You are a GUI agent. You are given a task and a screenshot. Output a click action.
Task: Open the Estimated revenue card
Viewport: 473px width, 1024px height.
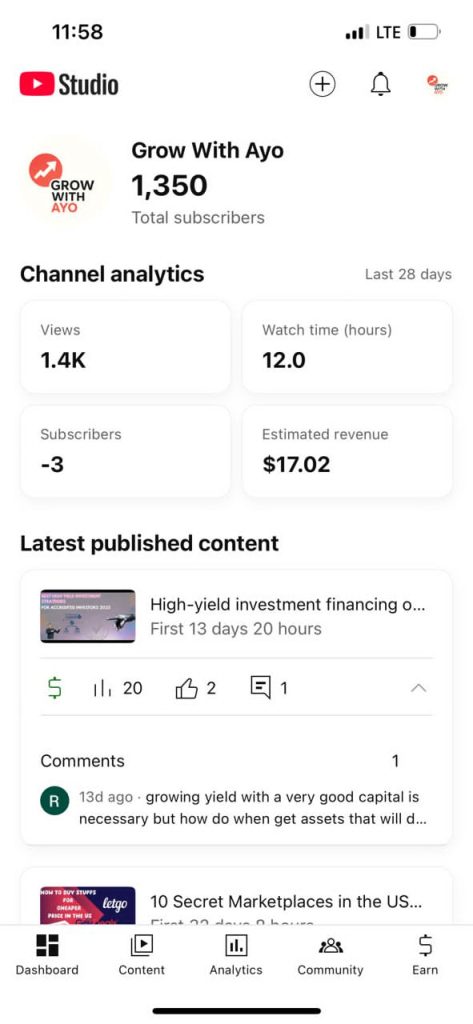(347, 451)
